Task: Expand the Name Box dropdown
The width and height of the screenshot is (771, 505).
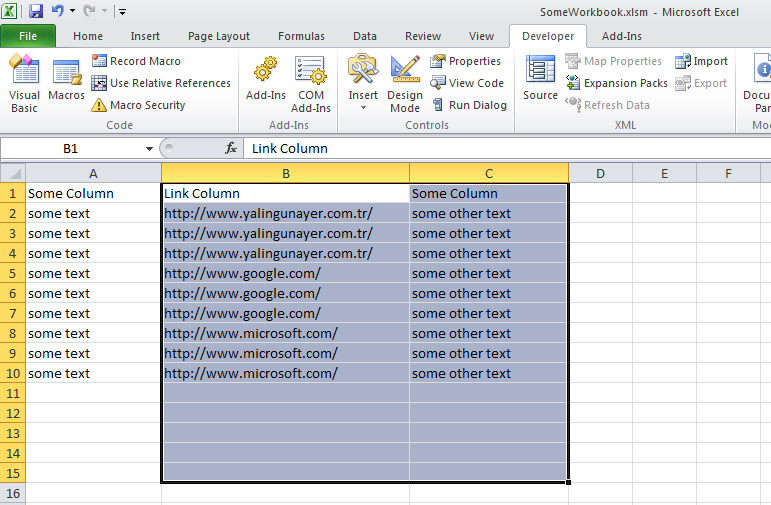Action: coord(149,149)
